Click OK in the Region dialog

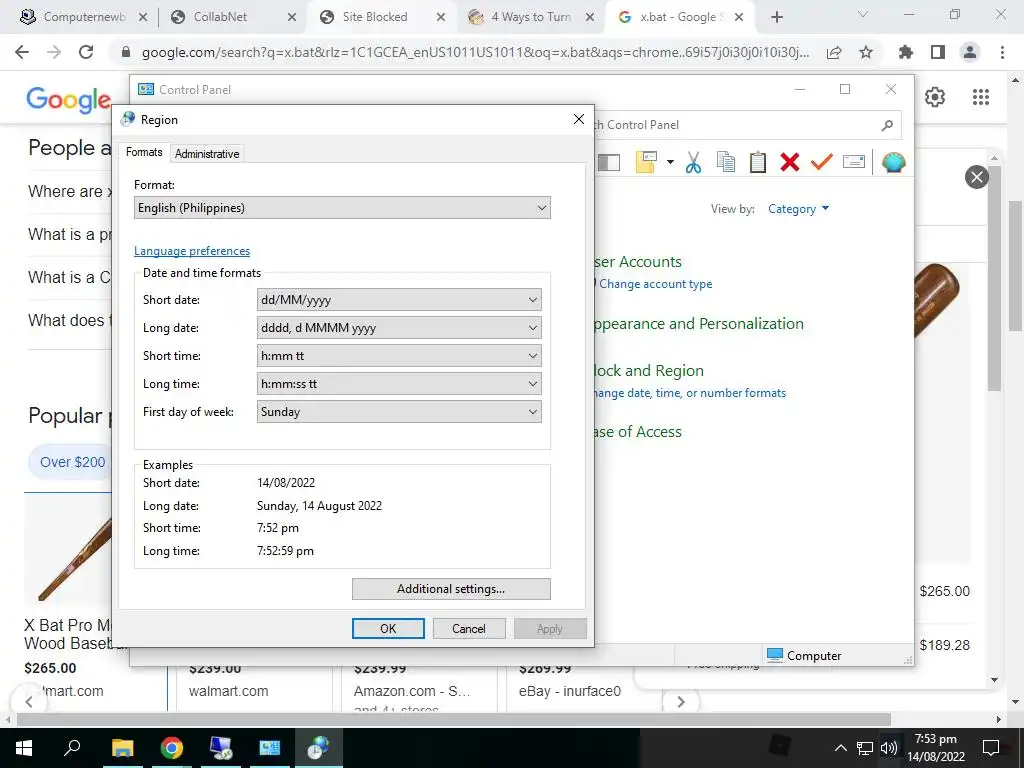pos(388,628)
